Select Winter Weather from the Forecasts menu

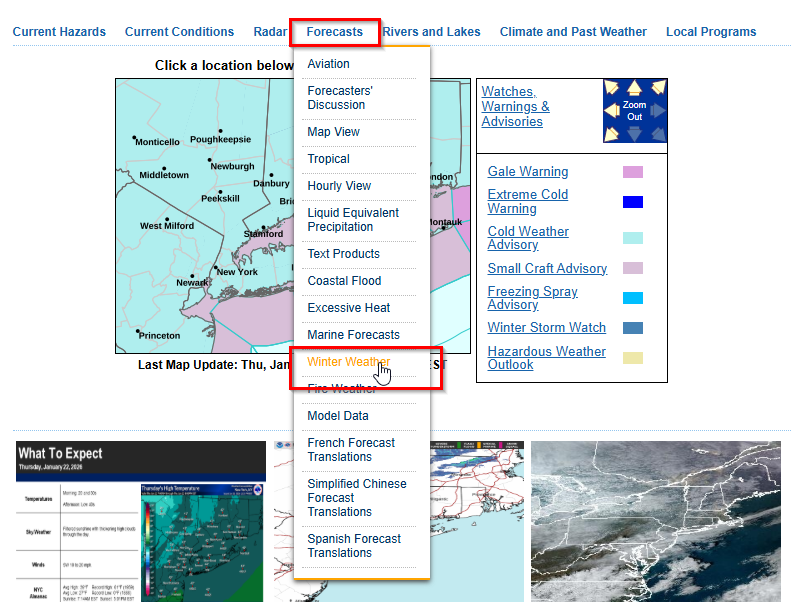tap(348, 362)
